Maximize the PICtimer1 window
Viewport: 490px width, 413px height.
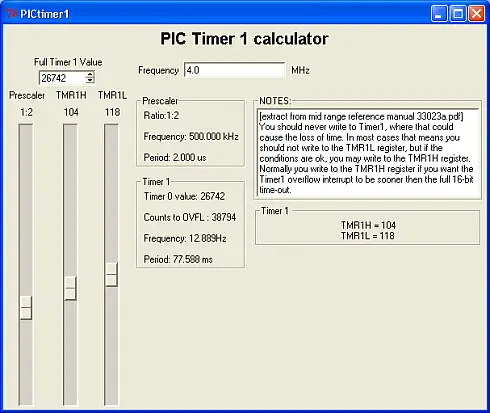coord(458,14)
